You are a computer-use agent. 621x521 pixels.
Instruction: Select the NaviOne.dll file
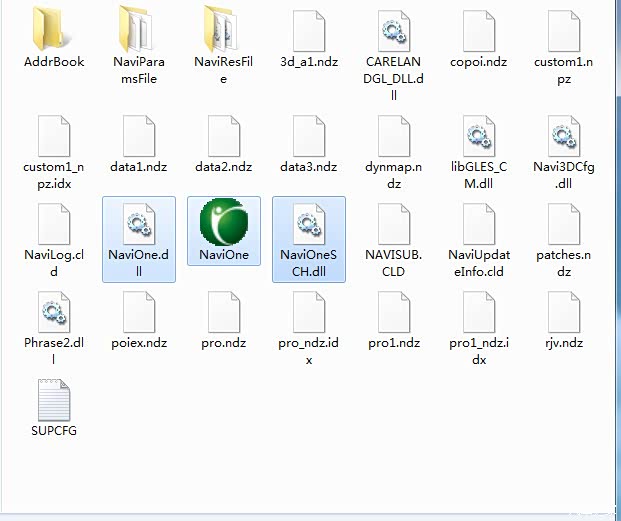point(138,223)
